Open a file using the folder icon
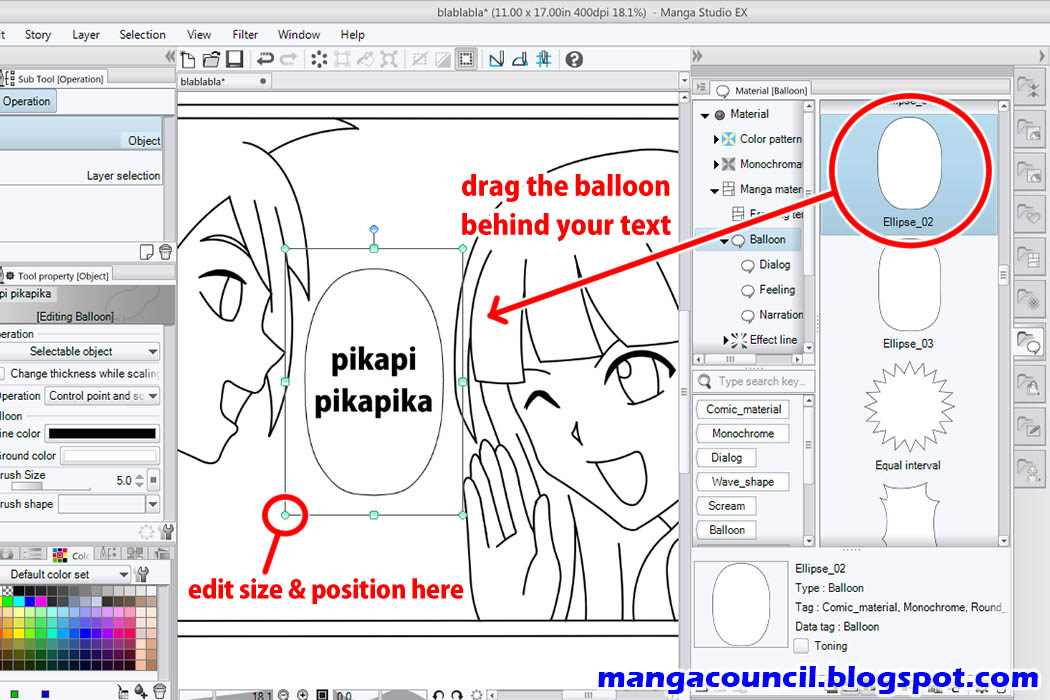Viewport: 1050px width, 700px height. point(212,60)
